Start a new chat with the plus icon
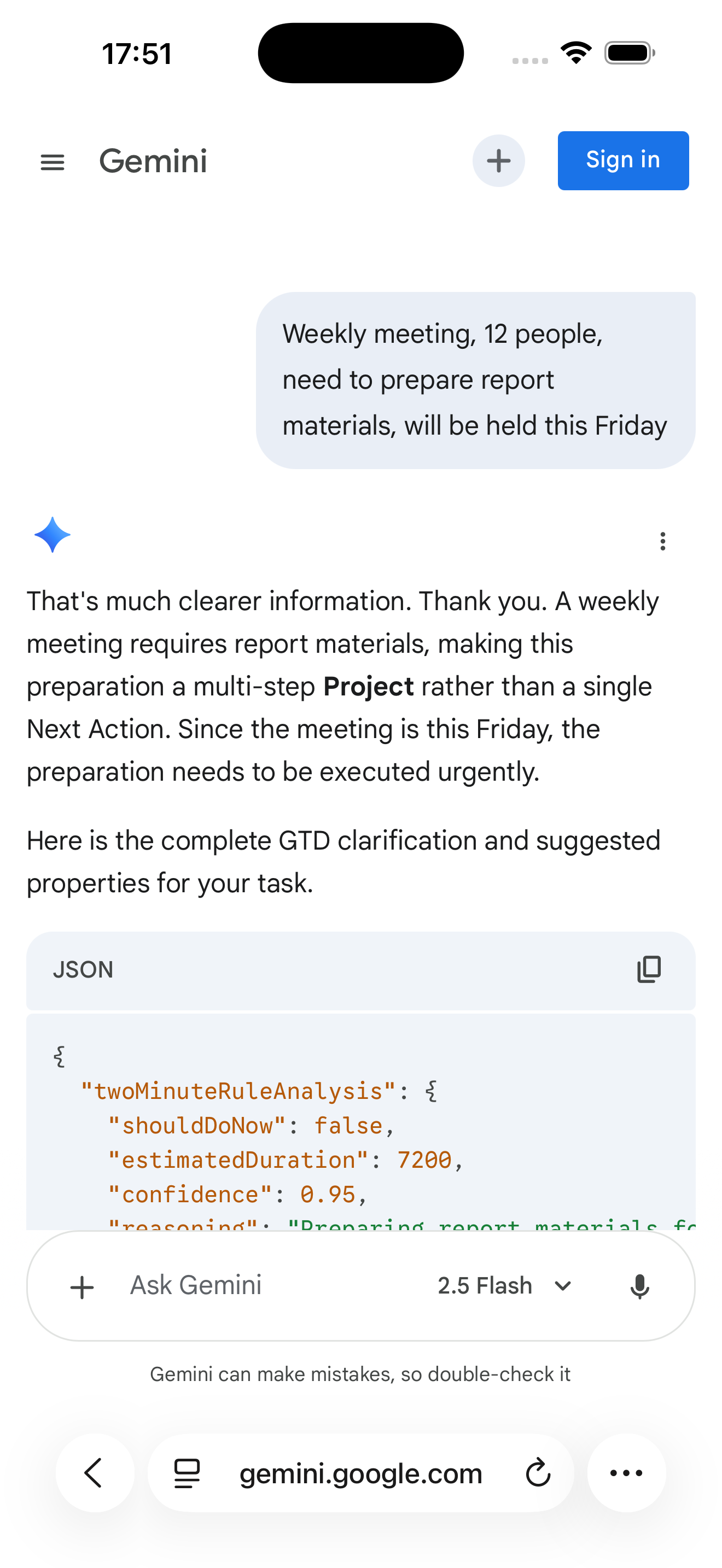The image size is (722, 1568). [x=499, y=161]
